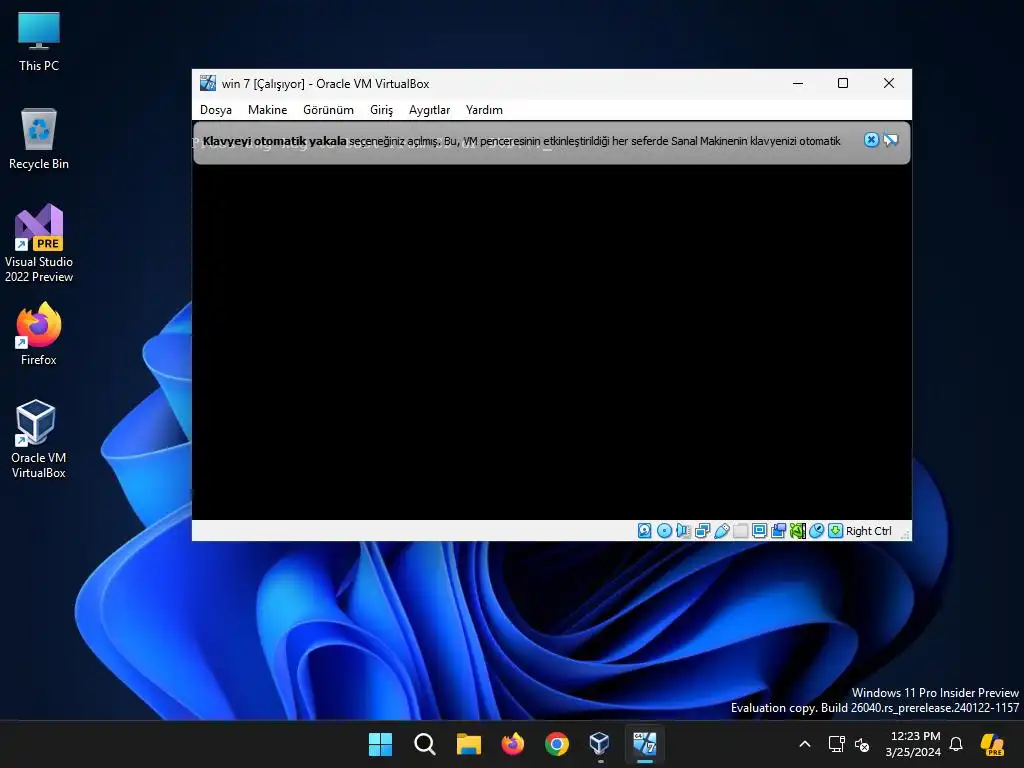Open the Aygıtlar menu
This screenshot has width=1024, height=768.
click(430, 110)
